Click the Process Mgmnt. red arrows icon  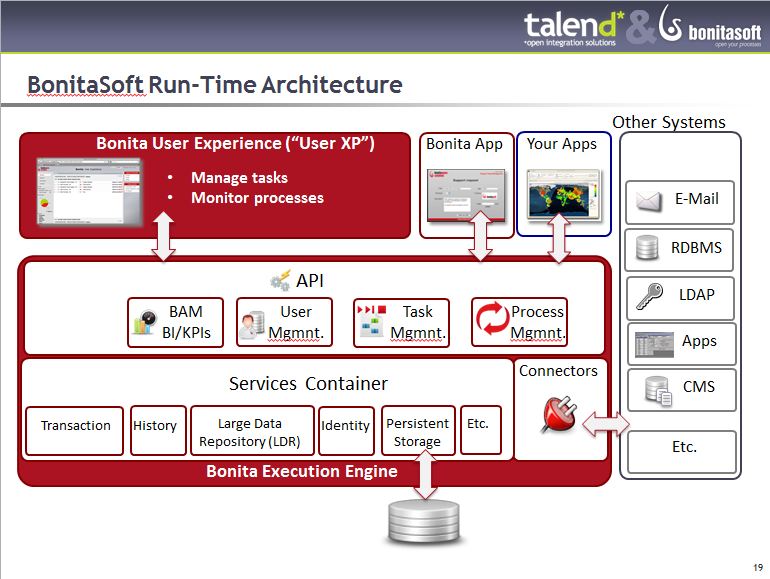coord(492,318)
